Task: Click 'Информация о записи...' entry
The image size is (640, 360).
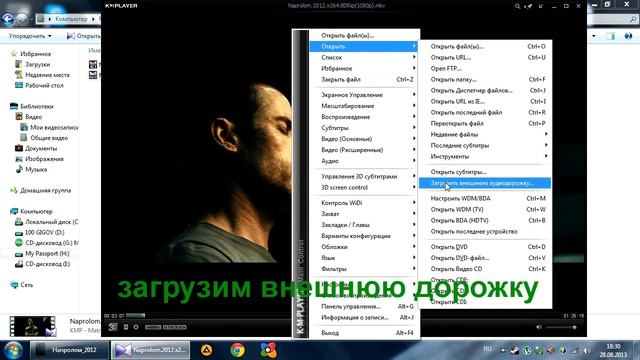Action: tap(364, 317)
